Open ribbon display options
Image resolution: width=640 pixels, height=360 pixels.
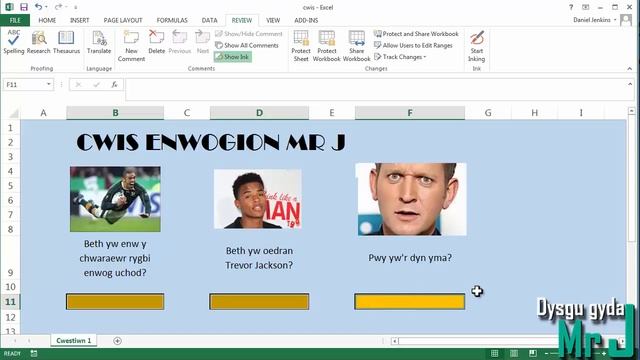point(585,7)
